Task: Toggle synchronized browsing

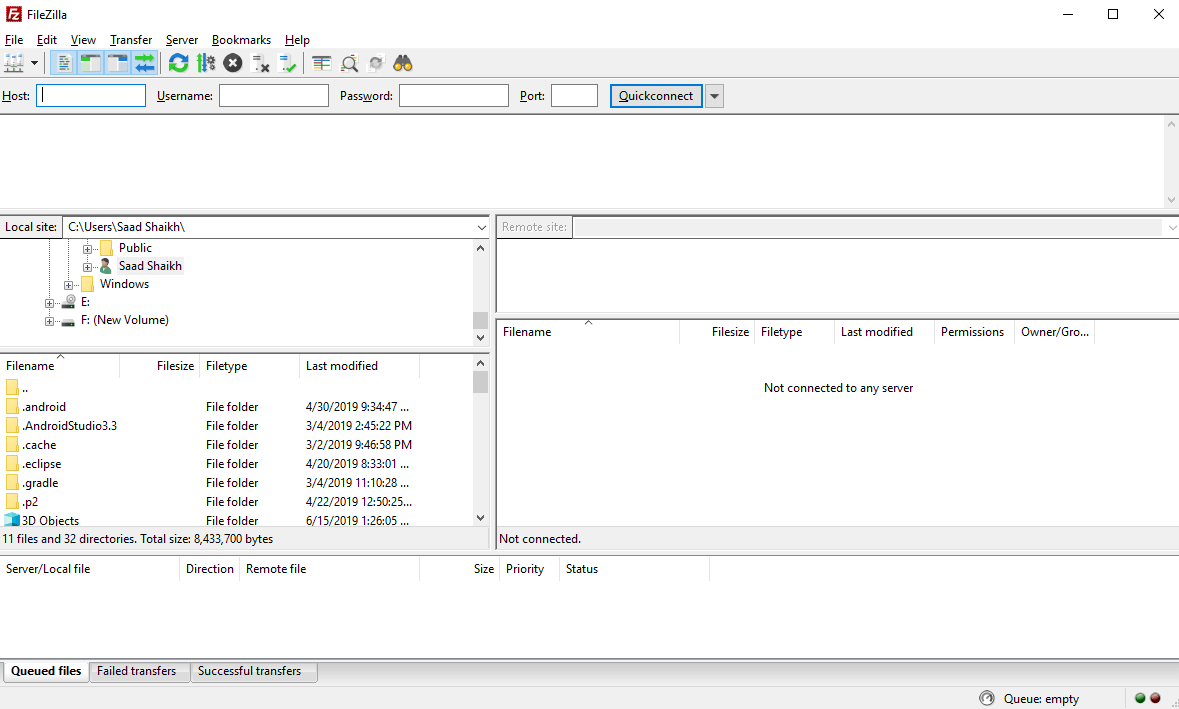Action: point(376,63)
